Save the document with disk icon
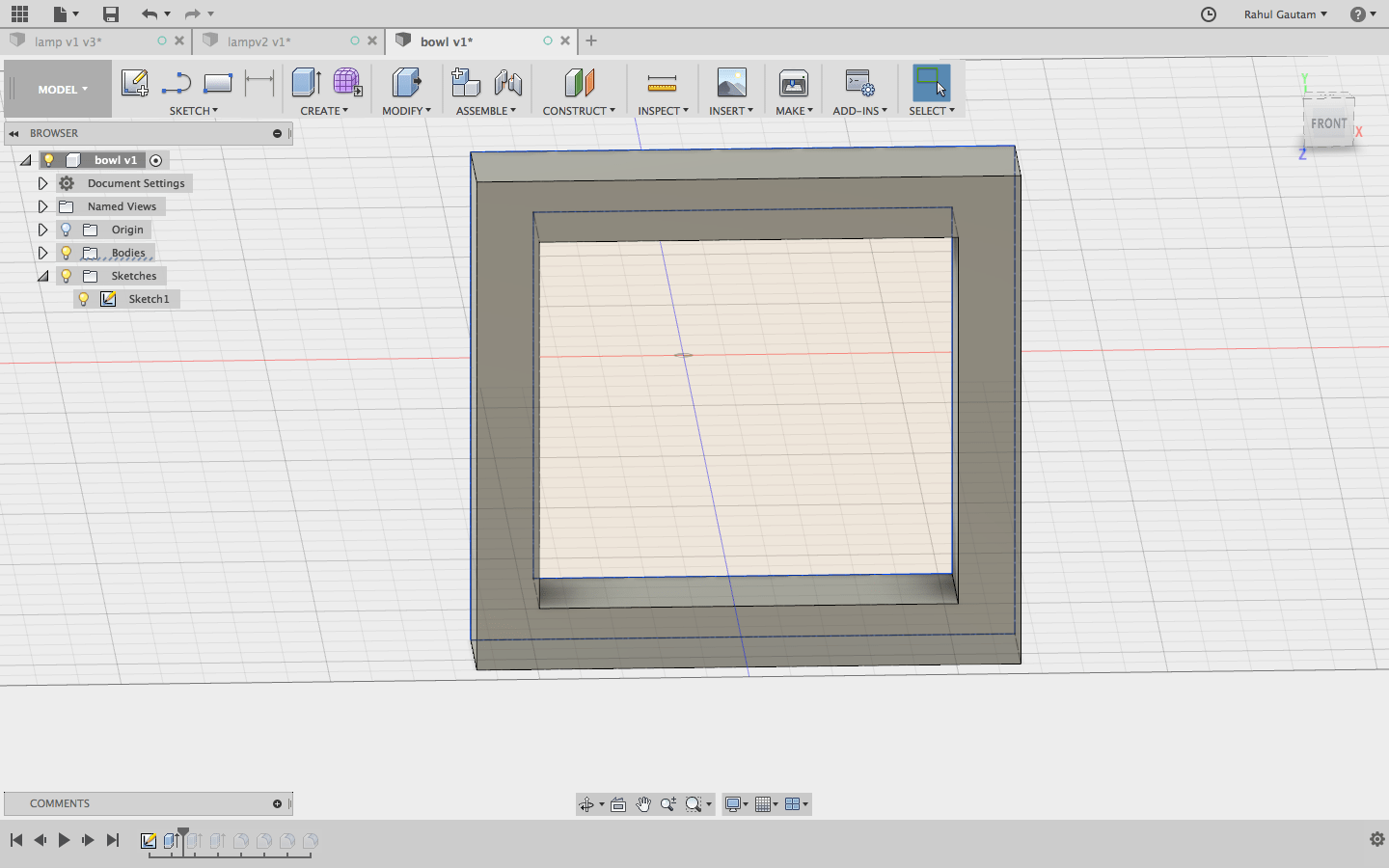The width and height of the screenshot is (1389, 868). (x=111, y=14)
